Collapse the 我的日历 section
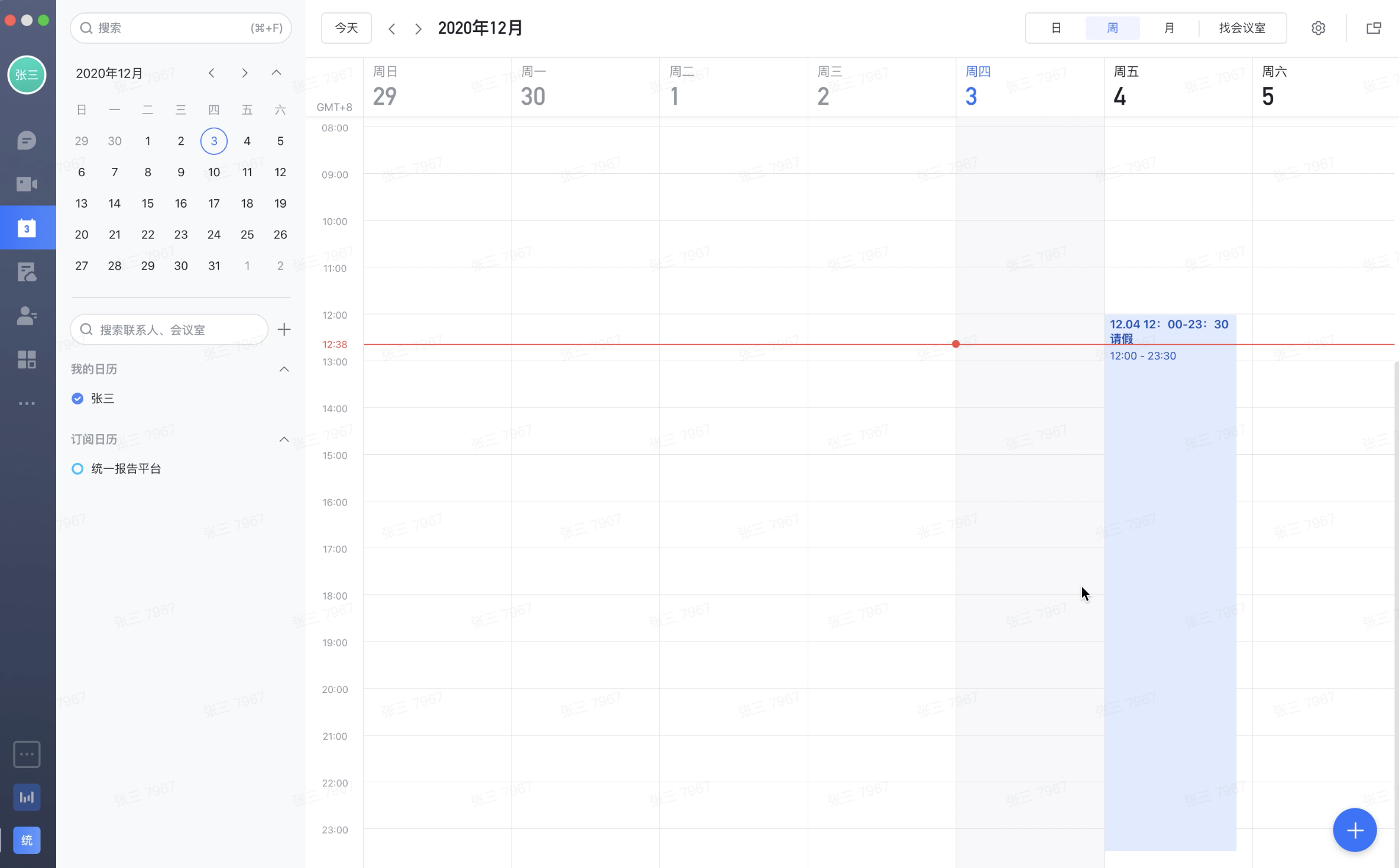 pos(284,369)
